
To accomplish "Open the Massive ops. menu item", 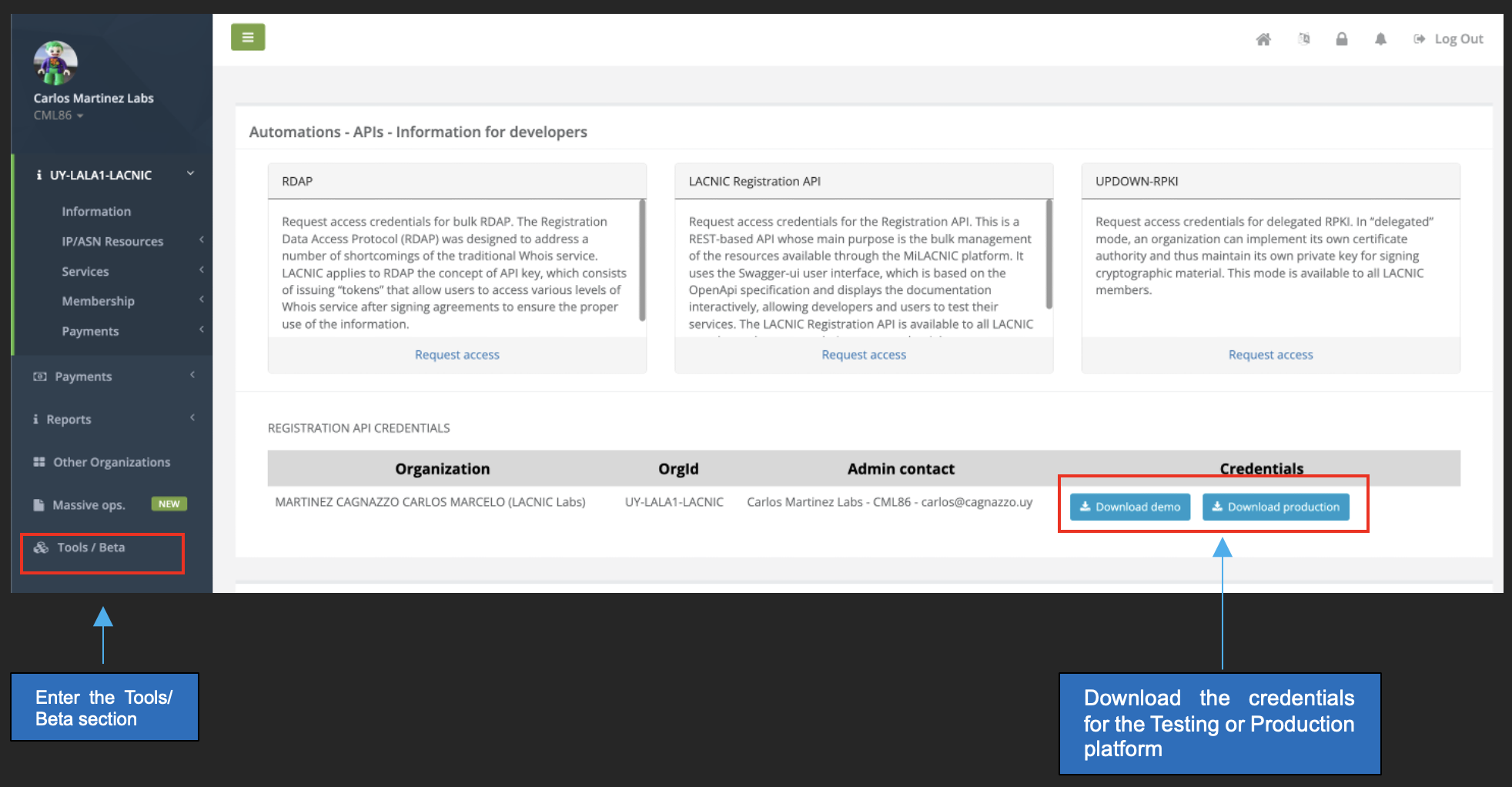I will tap(89, 505).
